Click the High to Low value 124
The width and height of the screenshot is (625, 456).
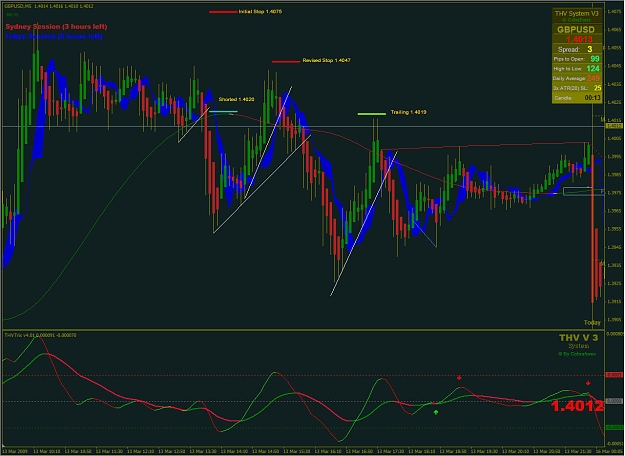(x=593, y=69)
